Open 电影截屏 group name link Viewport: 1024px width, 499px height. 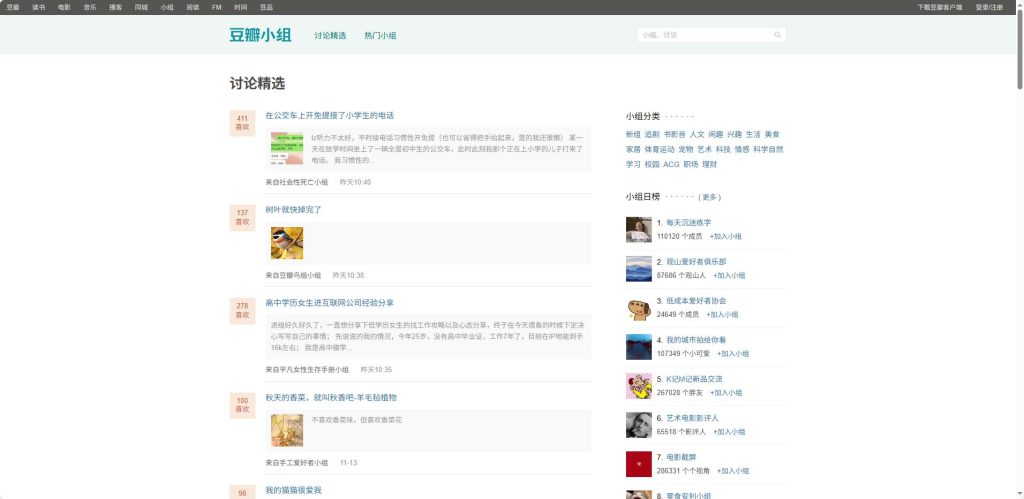click(x=681, y=457)
